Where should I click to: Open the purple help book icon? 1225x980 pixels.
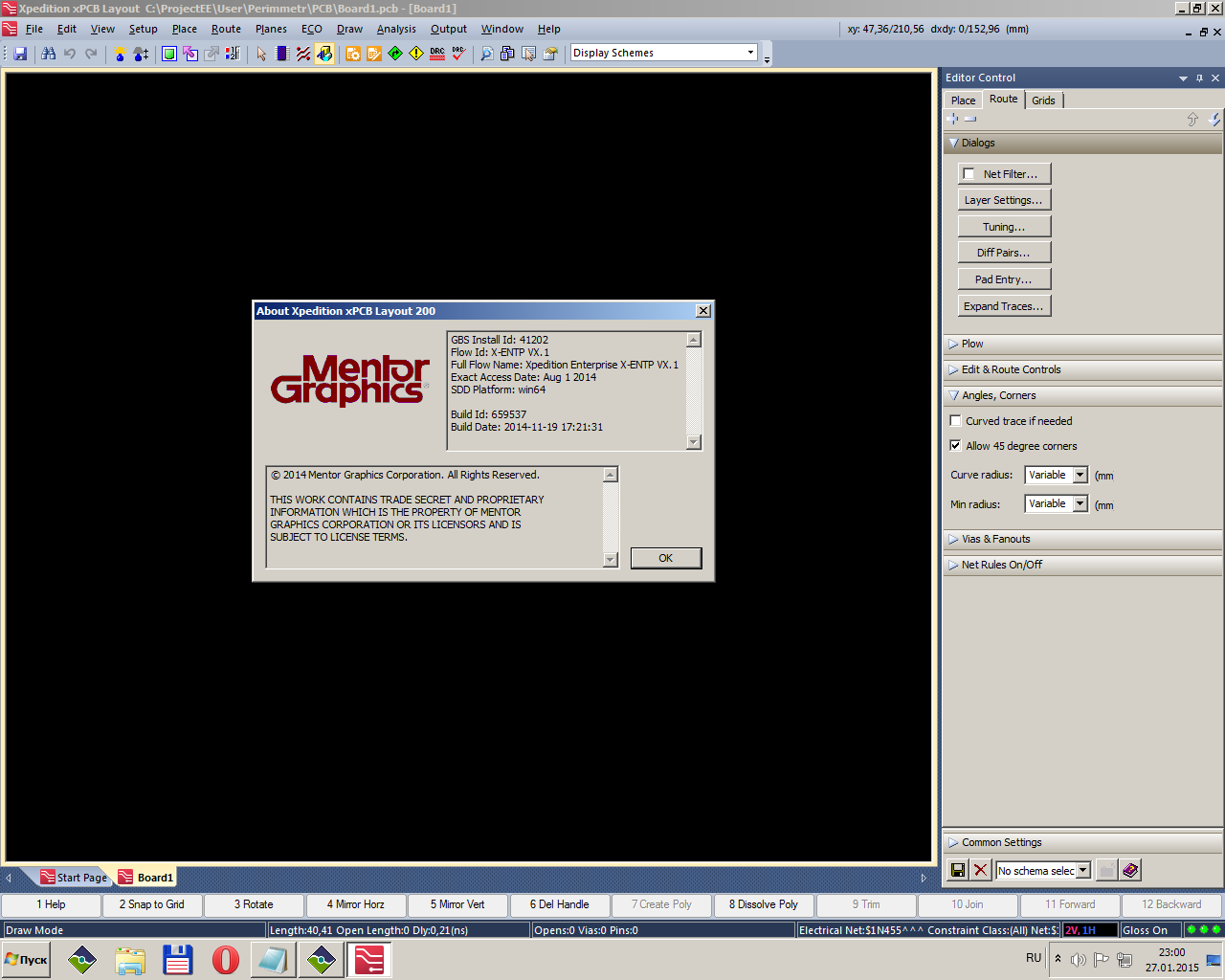[x=1130, y=870]
